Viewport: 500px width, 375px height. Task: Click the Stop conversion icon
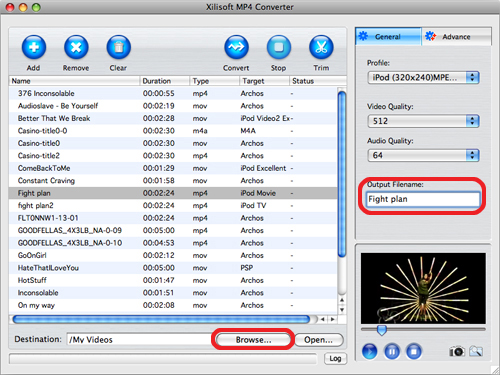tap(279, 47)
